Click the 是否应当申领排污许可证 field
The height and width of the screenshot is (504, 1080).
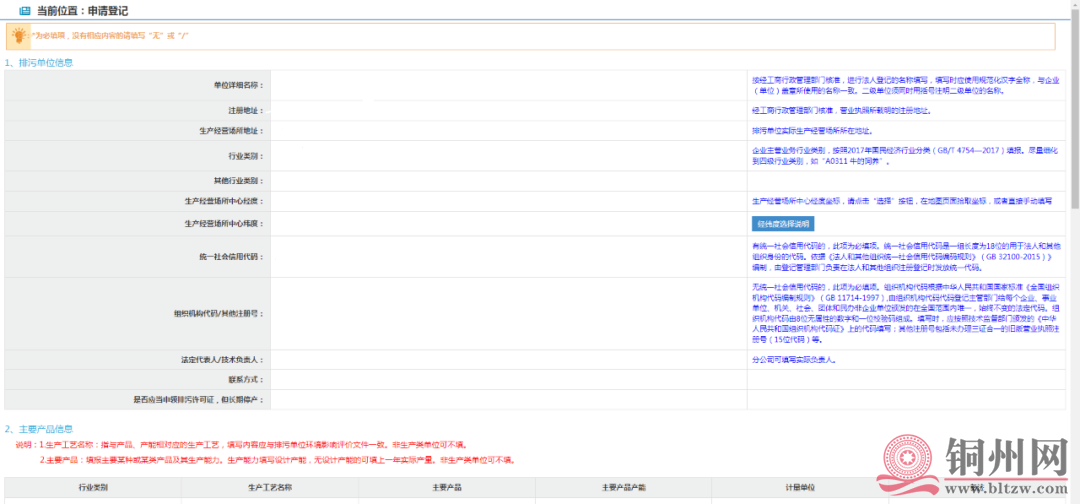coord(508,400)
